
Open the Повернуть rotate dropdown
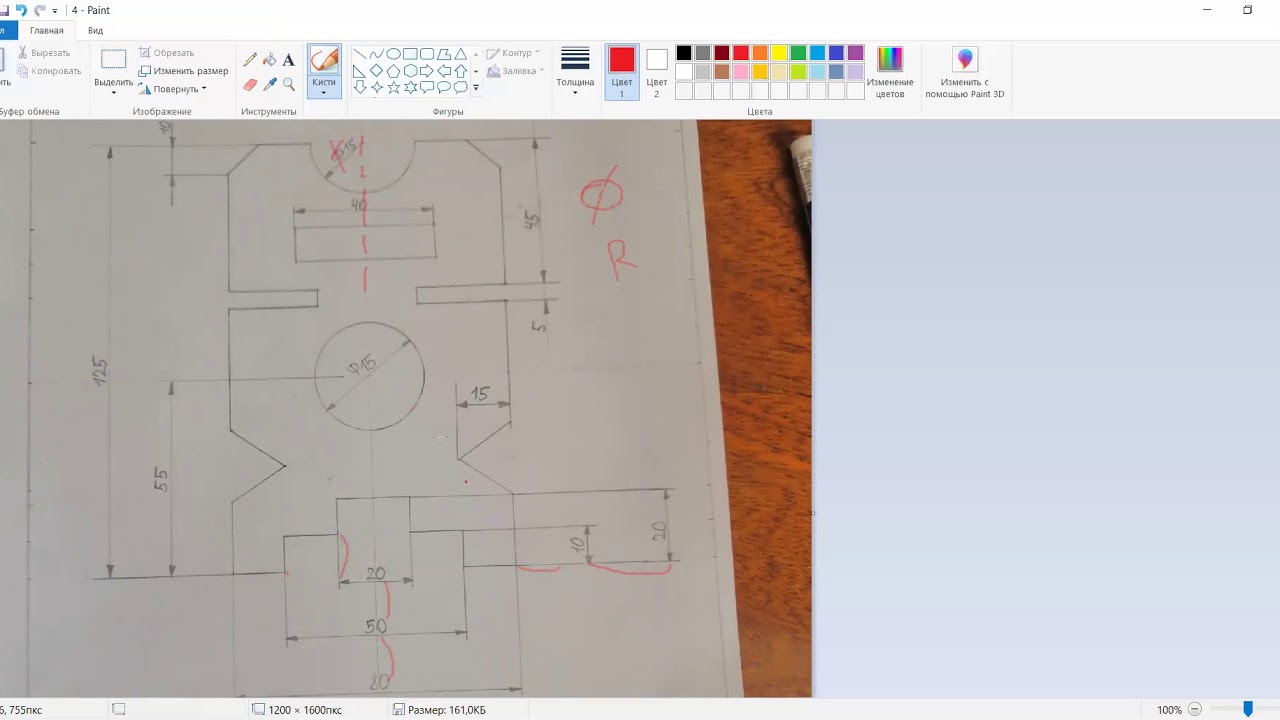[180, 89]
